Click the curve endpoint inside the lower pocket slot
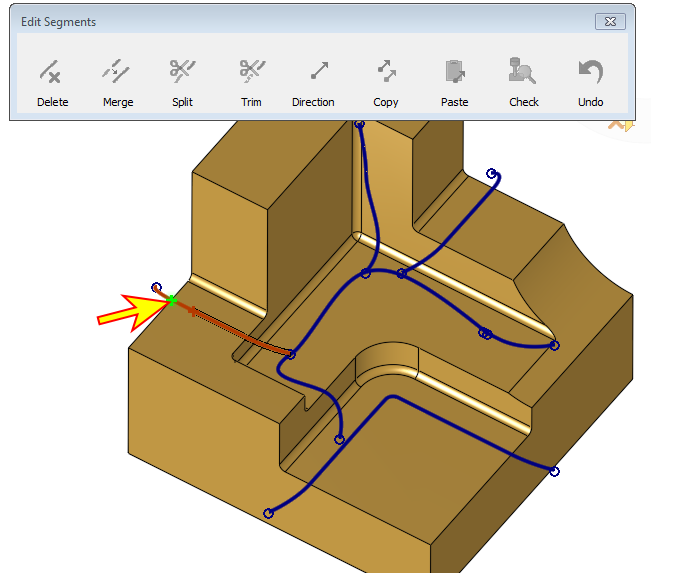The height and width of the screenshot is (573, 687). coord(339,439)
